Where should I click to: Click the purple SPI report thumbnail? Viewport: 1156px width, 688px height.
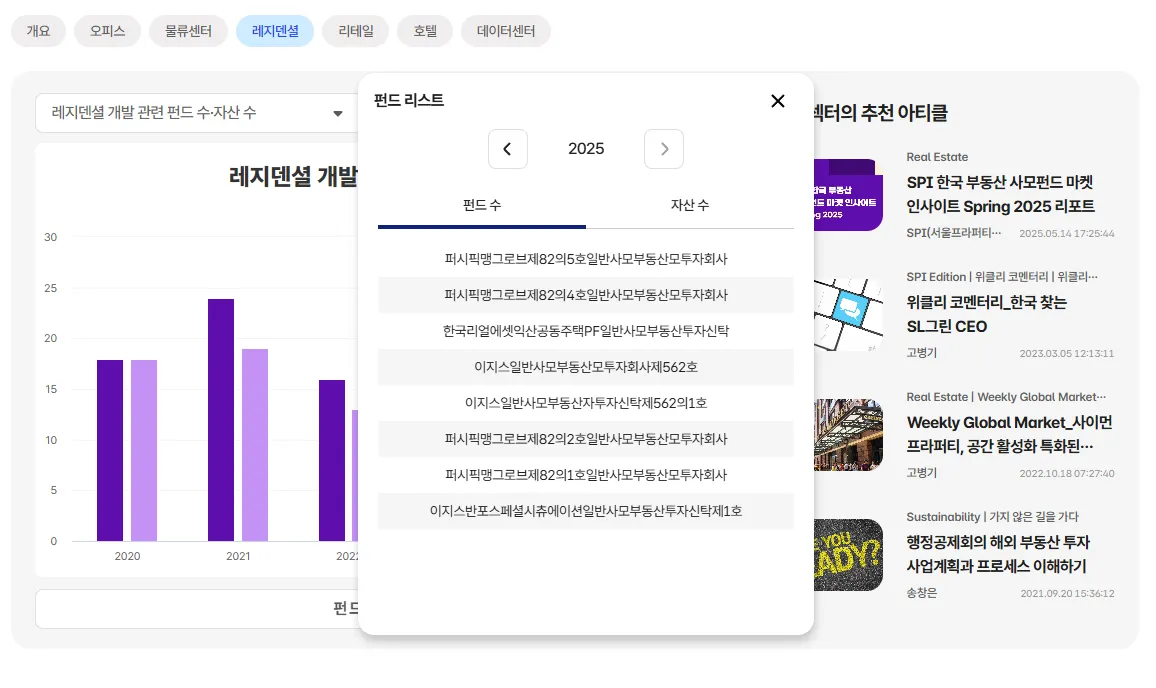[848, 195]
